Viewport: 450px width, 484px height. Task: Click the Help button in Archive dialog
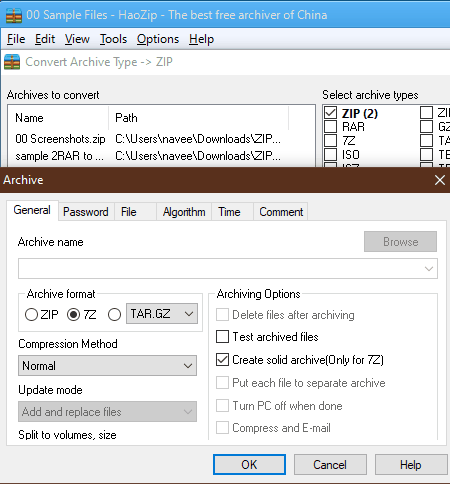tap(411, 464)
